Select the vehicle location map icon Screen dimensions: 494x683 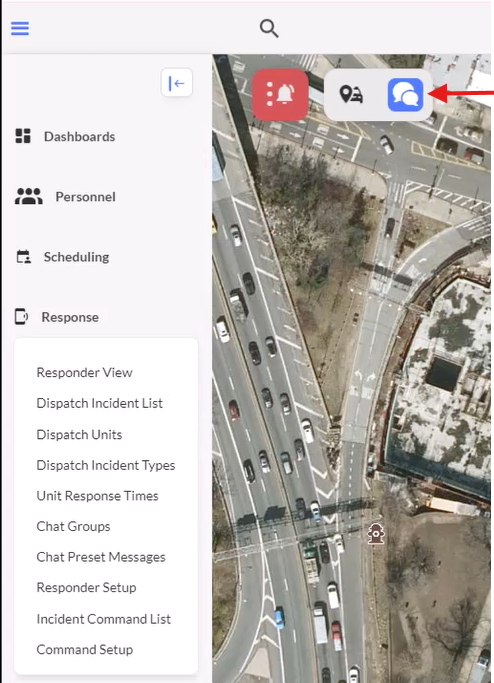(x=351, y=95)
